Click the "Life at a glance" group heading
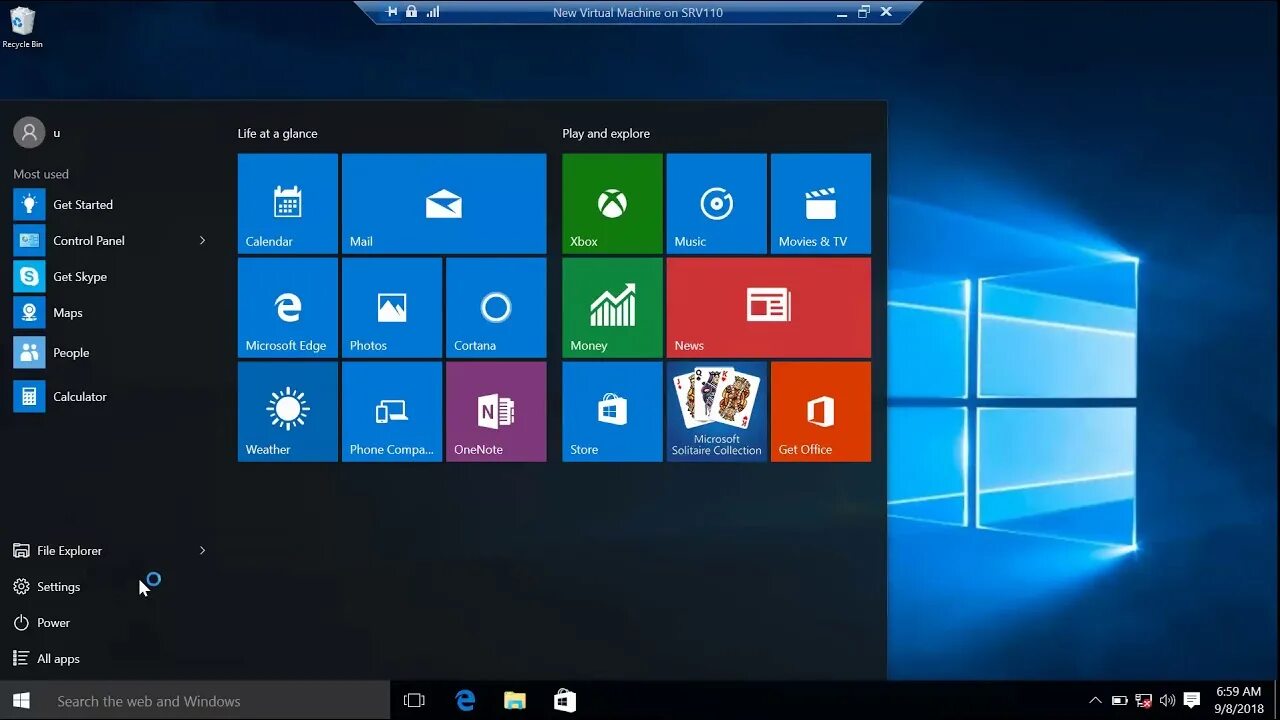1280x720 pixels. pyautogui.click(x=277, y=133)
